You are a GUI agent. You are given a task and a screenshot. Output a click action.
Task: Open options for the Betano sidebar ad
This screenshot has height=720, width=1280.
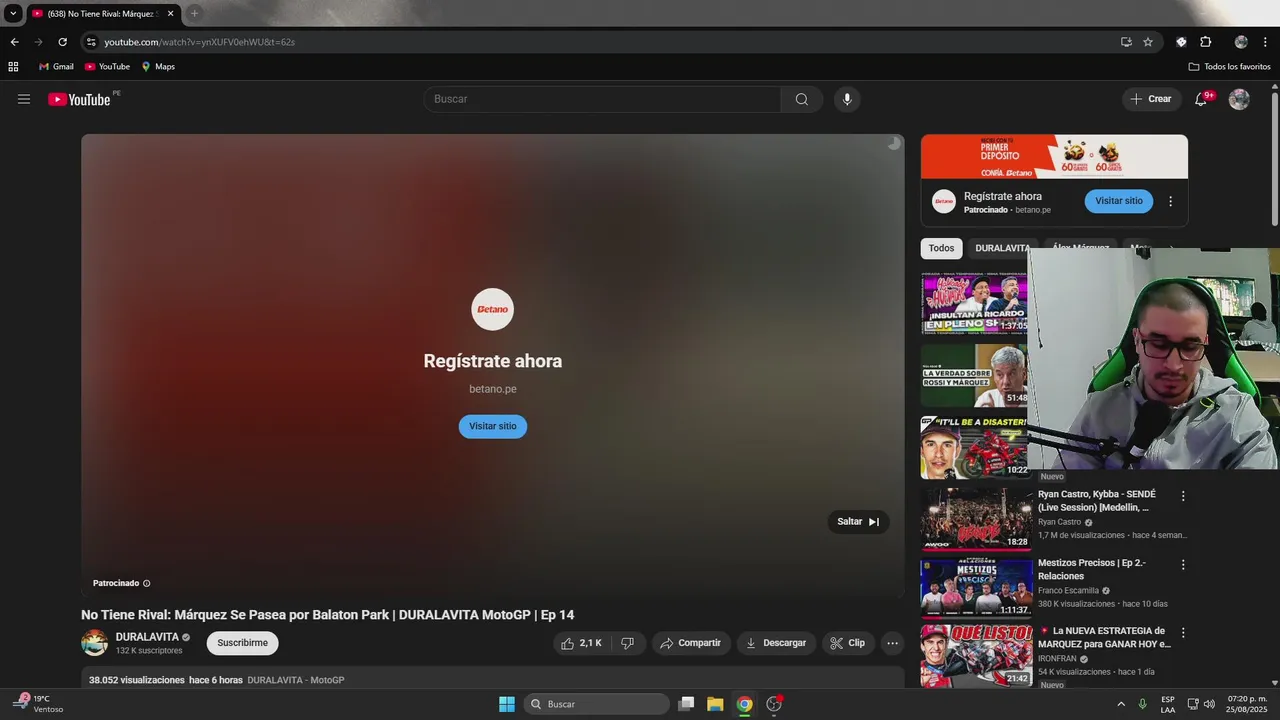click(1171, 201)
